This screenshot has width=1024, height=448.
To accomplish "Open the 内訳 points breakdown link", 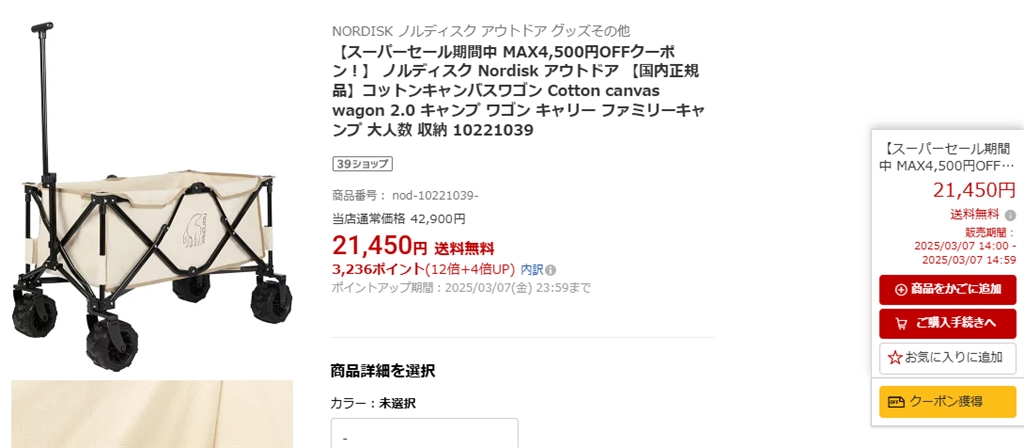I will pos(532,269).
